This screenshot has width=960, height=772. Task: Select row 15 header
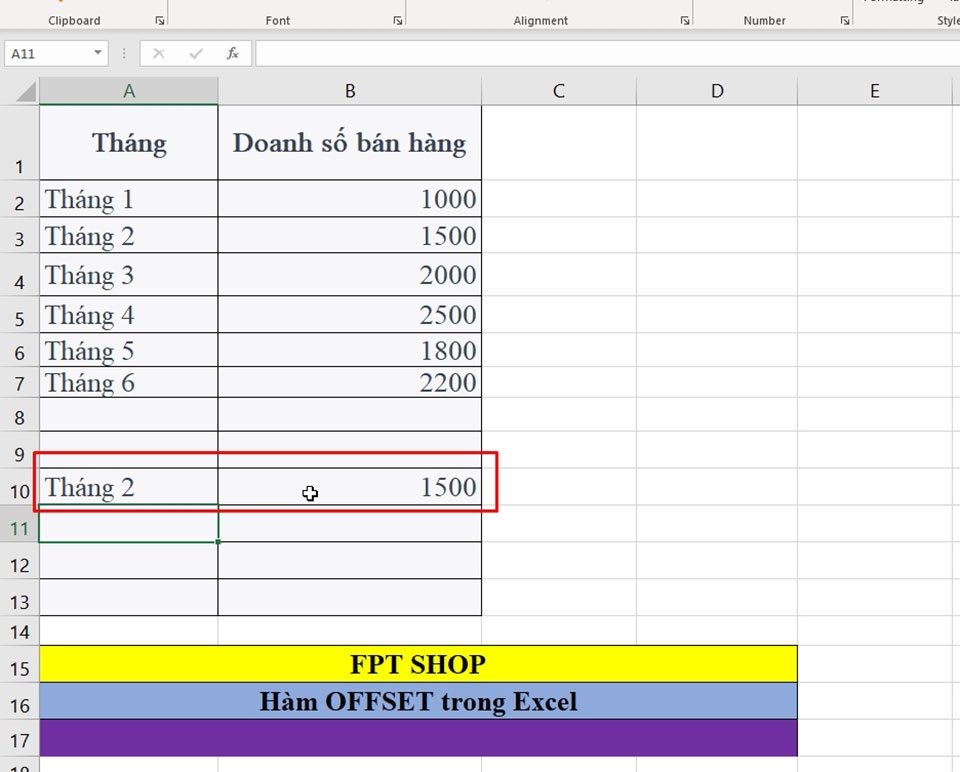click(x=20, y=664)
